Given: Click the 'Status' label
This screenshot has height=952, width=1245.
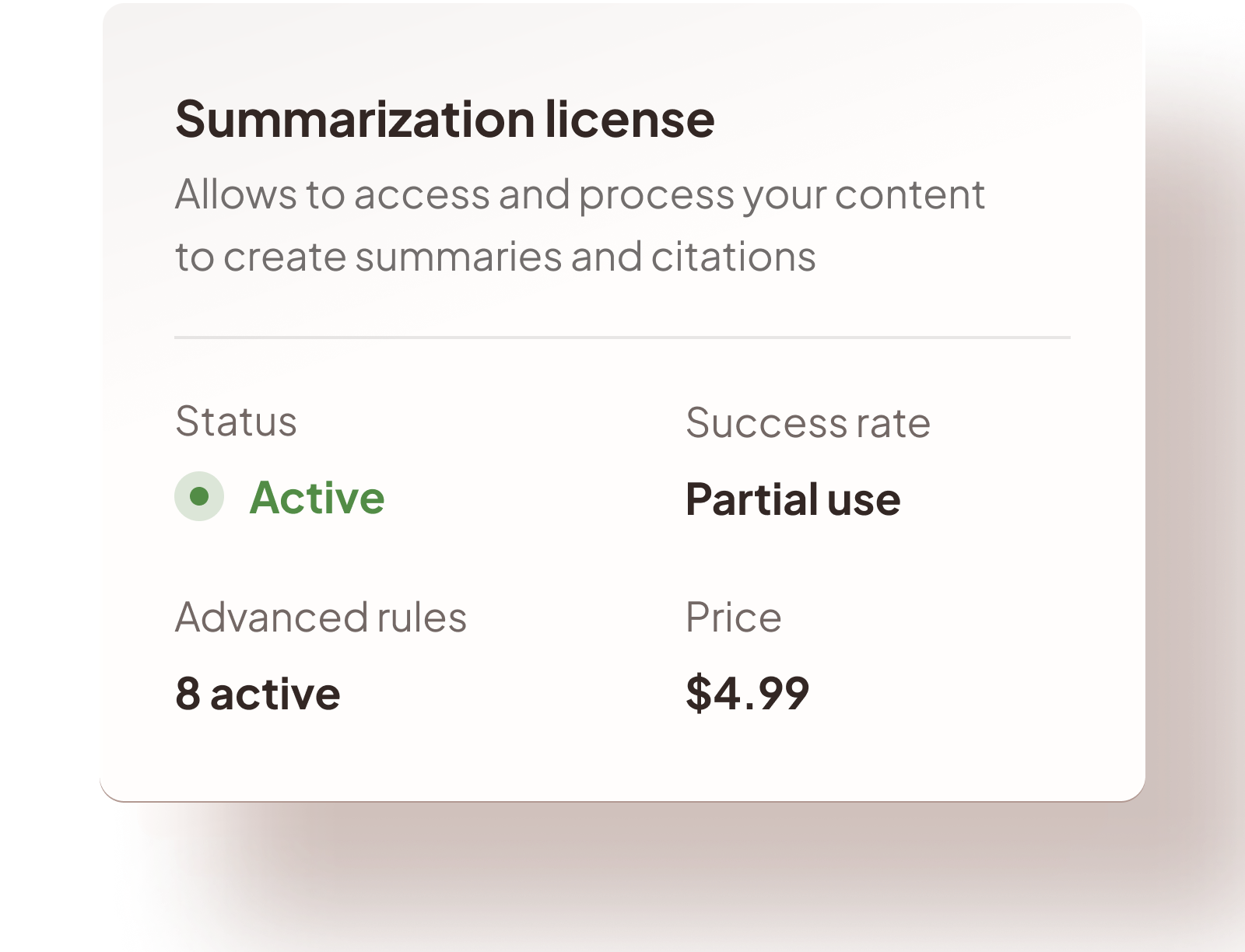Looking at the screenshot, I should tap(236, 422).
